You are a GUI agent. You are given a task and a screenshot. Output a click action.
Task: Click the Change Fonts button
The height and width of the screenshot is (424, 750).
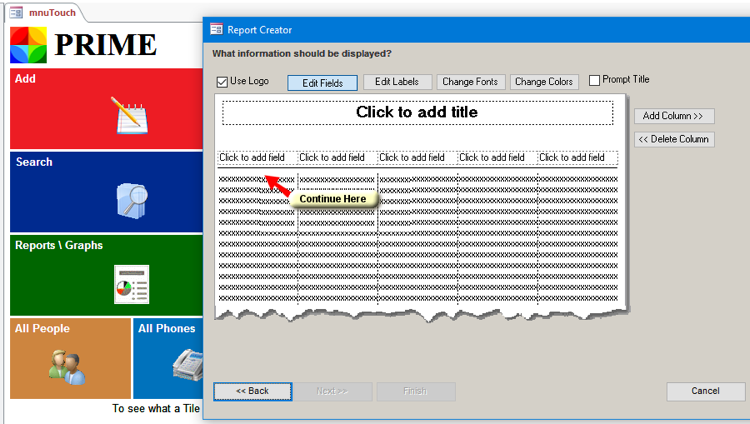click(x=471, y=82)
